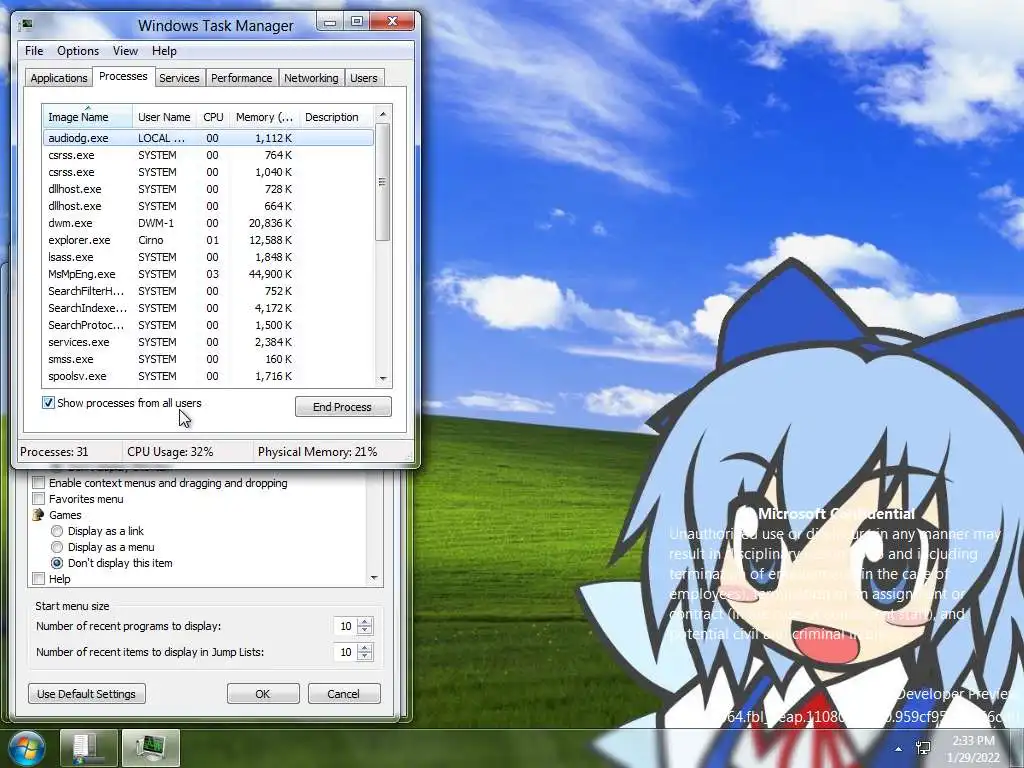Select the services.exe process
This screenshot has width=1024, height=768.
tap(208, 342)
